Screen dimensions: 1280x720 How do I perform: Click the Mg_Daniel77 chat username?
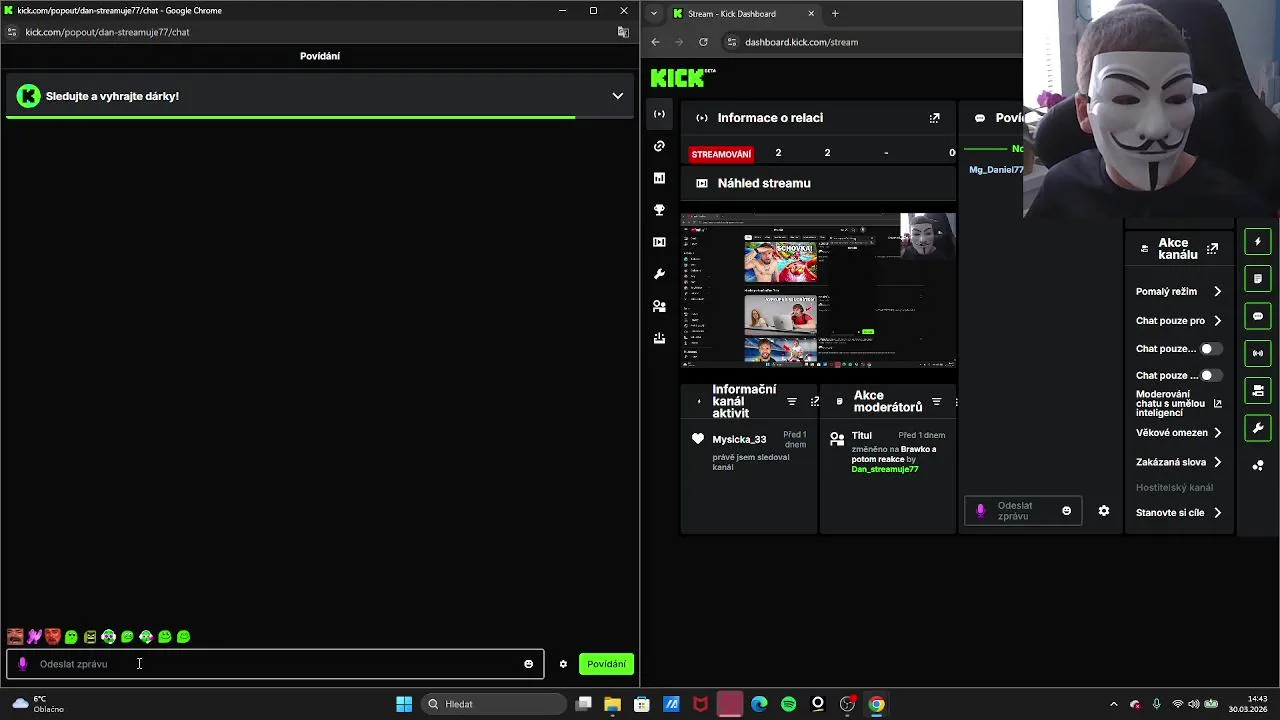996,170
